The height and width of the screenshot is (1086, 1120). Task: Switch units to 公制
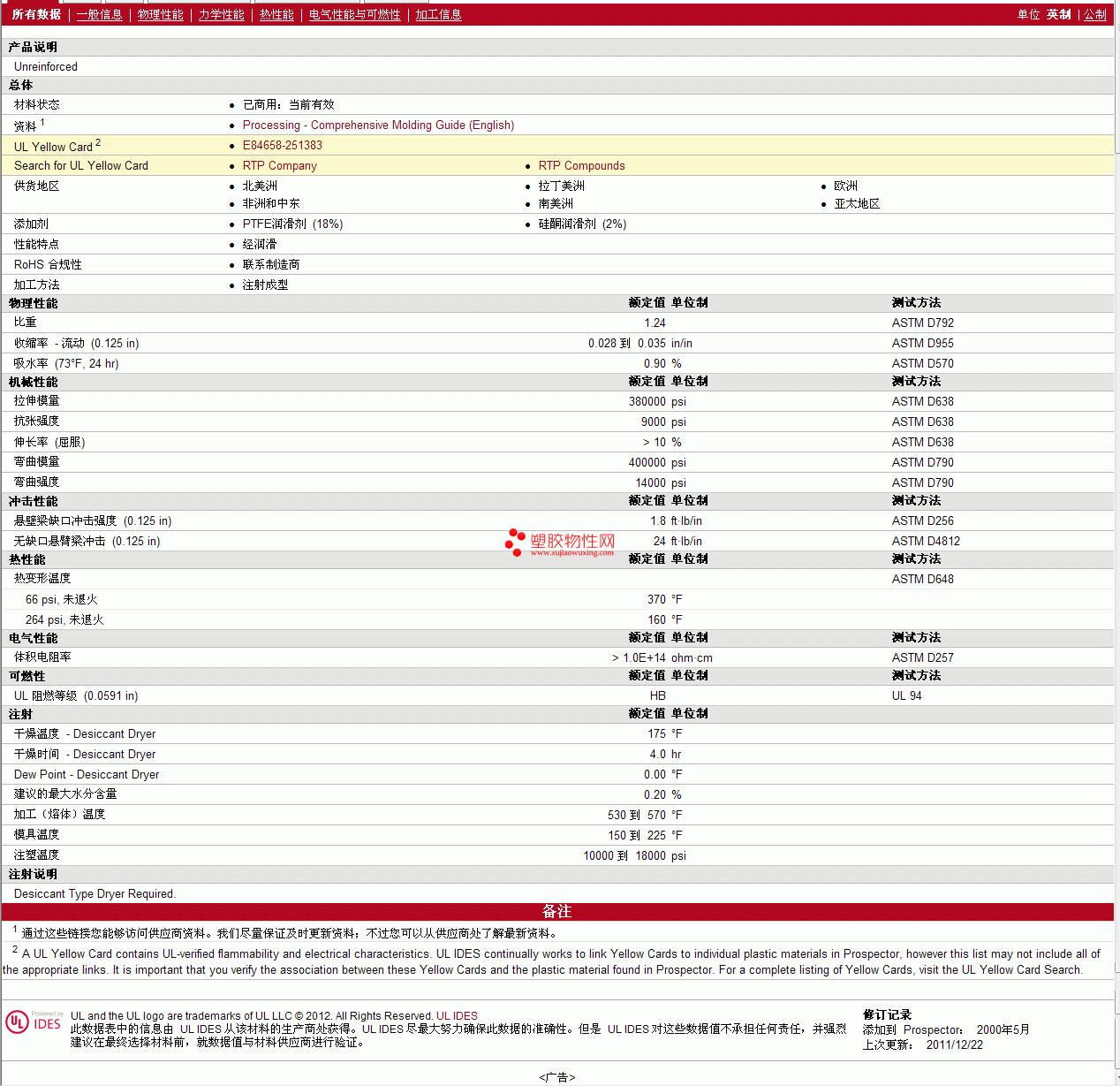pyautogui.click(x=1095, y=15)
